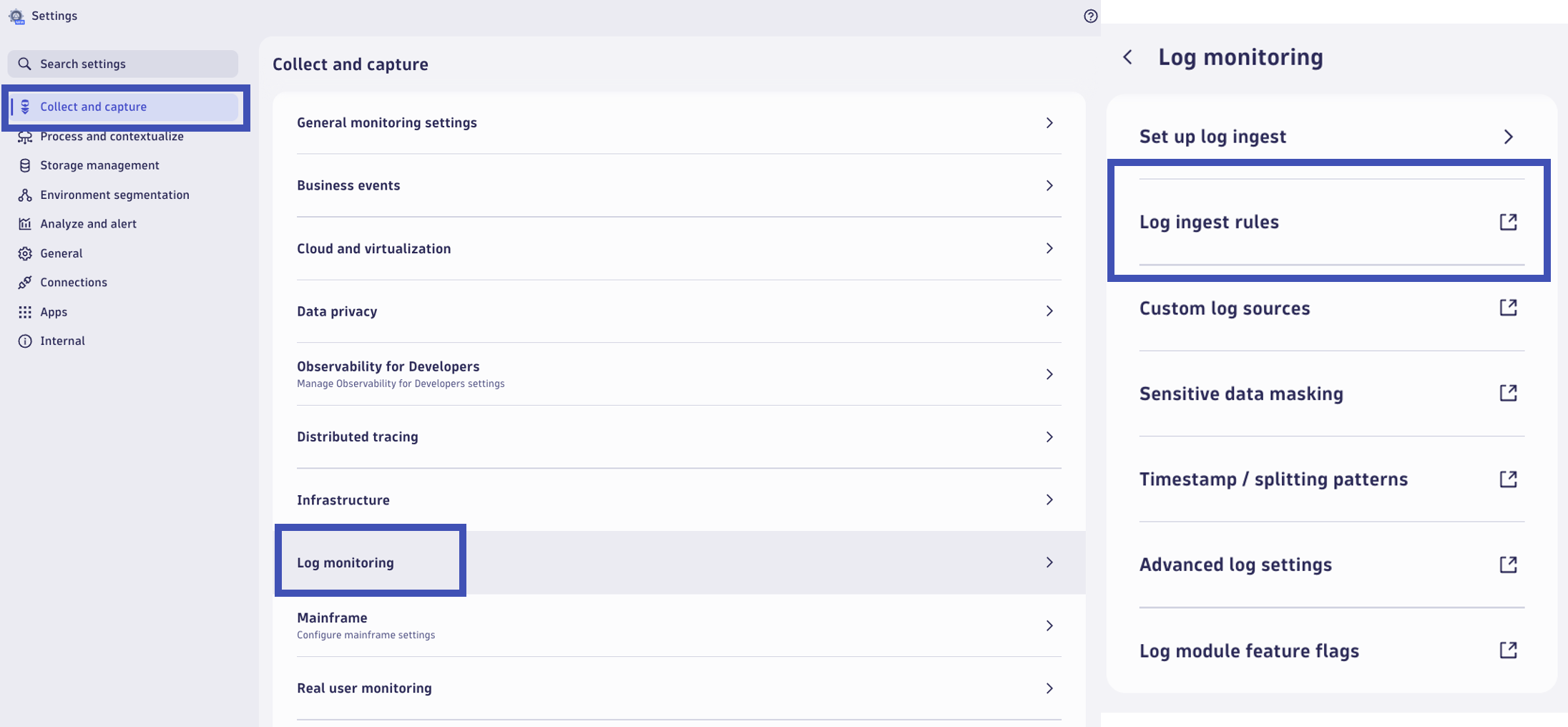The width and height of the screenshot is (1568, 727).
Task: Select Internal in sidebar
Action: click(124, 341)
